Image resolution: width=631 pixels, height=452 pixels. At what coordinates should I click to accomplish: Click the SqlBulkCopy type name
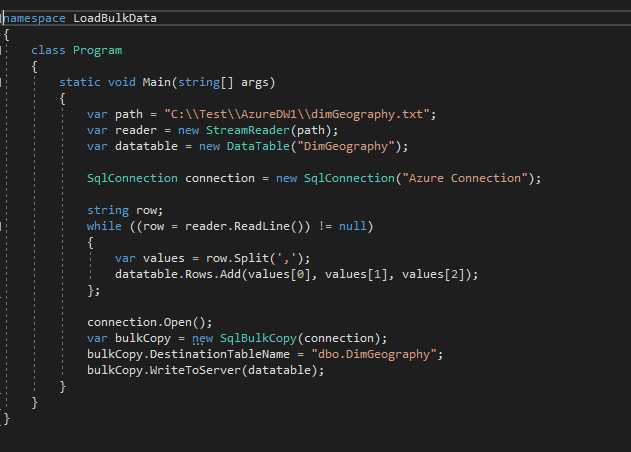pos(258,338)
